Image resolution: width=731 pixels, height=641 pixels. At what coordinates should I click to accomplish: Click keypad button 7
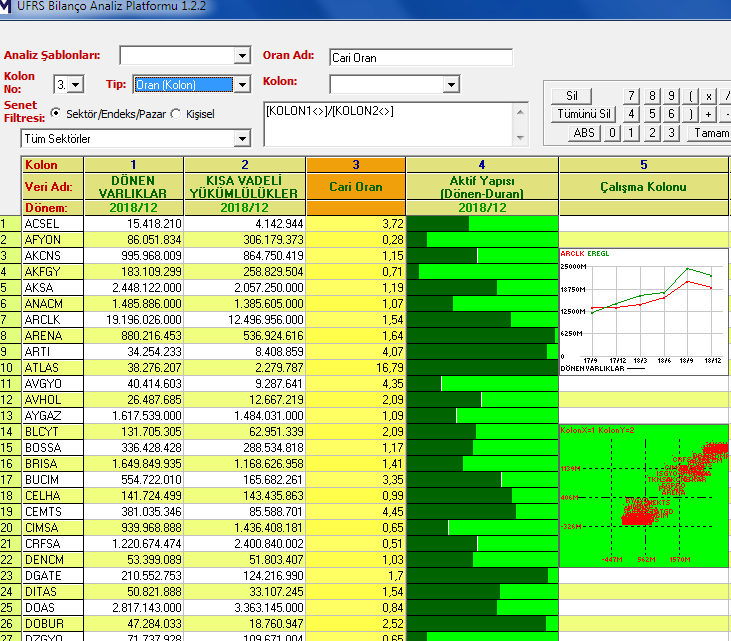pyautogui.click(x=630, y=96)
